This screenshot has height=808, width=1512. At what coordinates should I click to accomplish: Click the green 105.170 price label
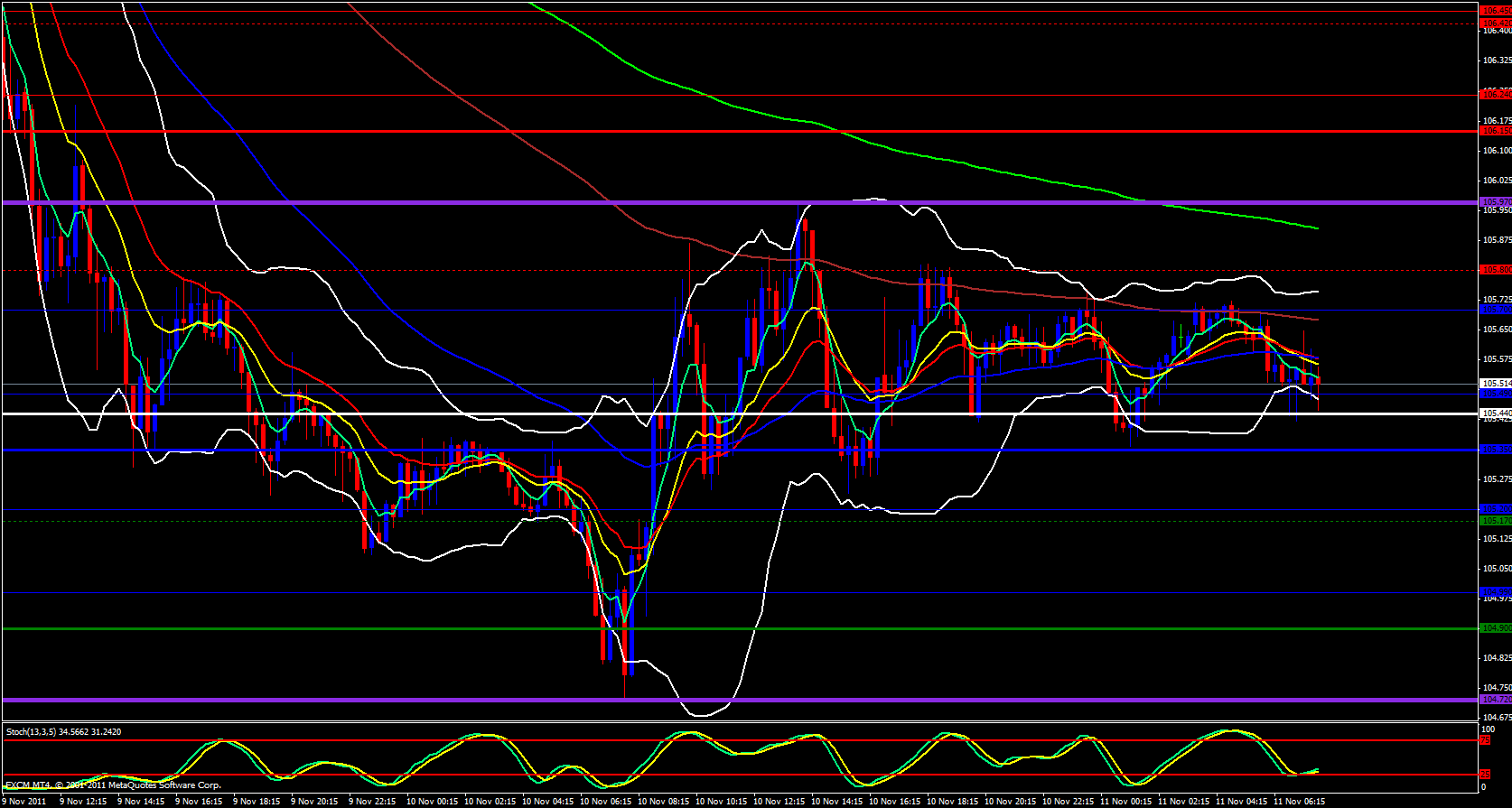pyautogui.click(x=1496, y=521)
